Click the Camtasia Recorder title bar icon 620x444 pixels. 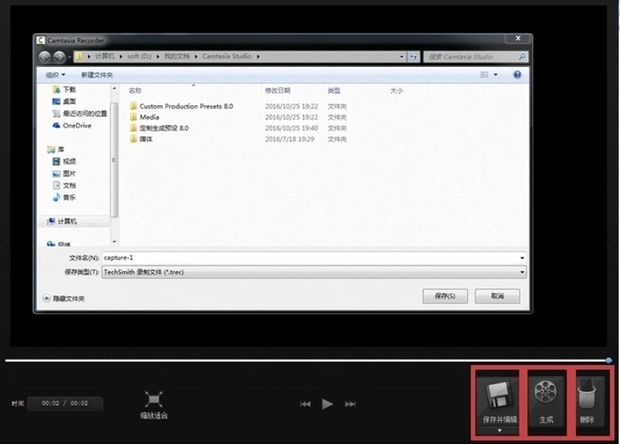(40, 40)
